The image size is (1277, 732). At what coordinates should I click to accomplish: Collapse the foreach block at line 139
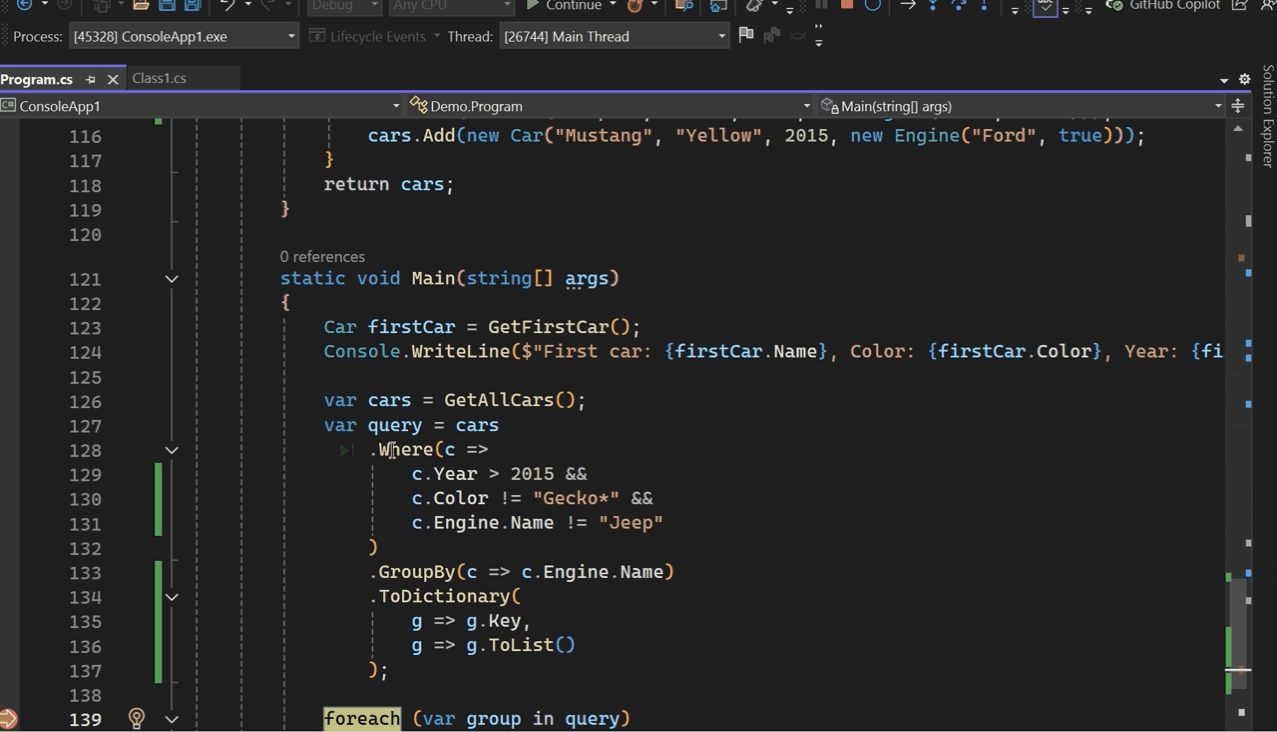171,719
